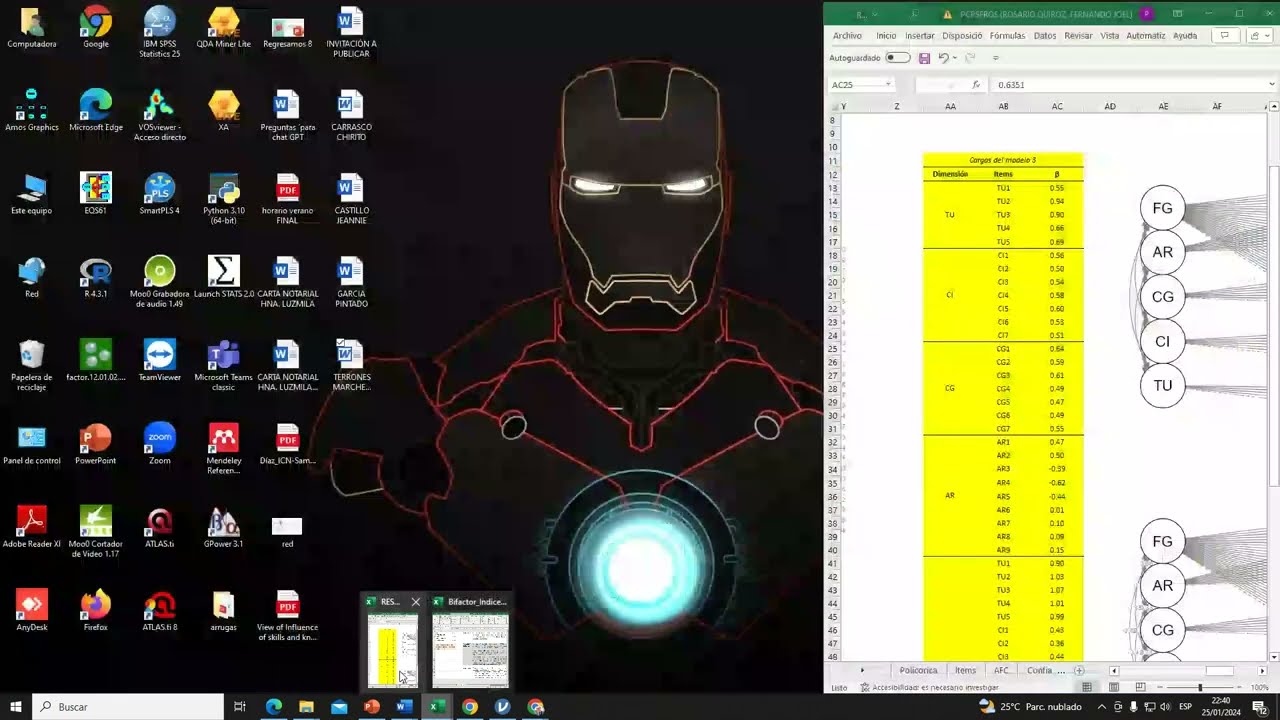1280x720 pixels.
Task: Select the R 4.3.1 desktop icon
Action: click(x=95, y=277)
